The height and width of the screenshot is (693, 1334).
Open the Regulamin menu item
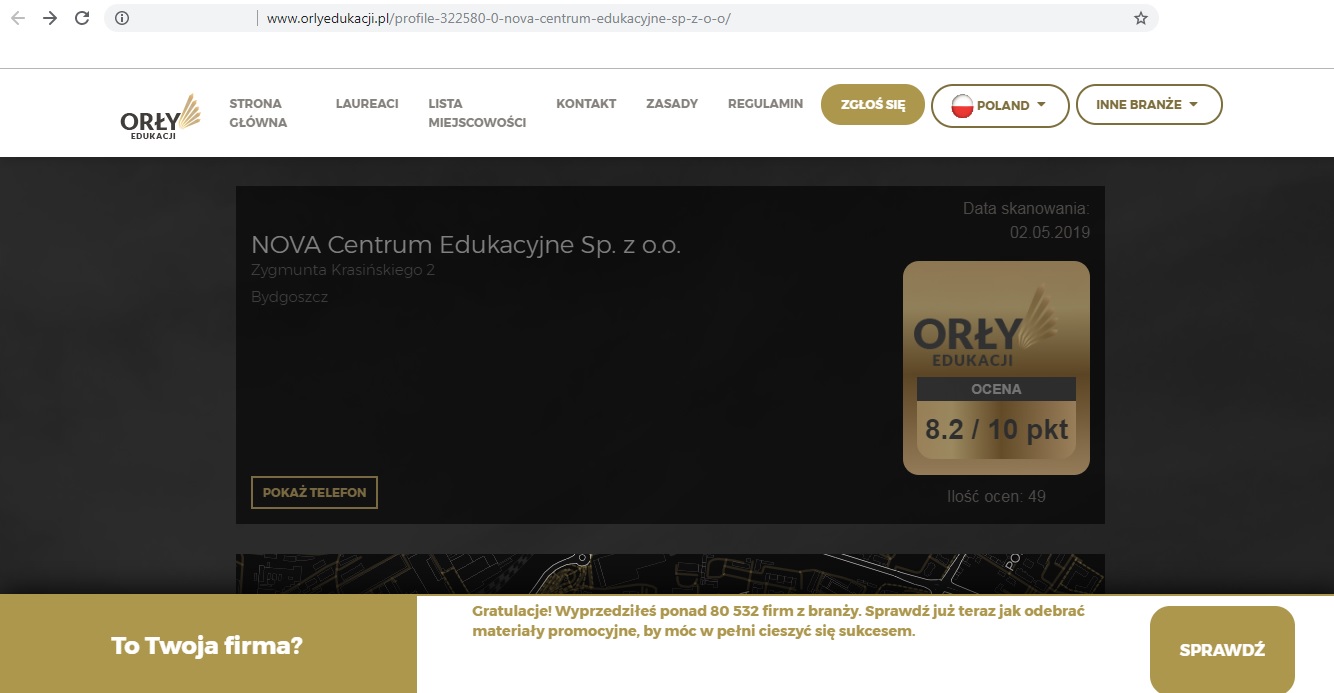click(765, 104)
